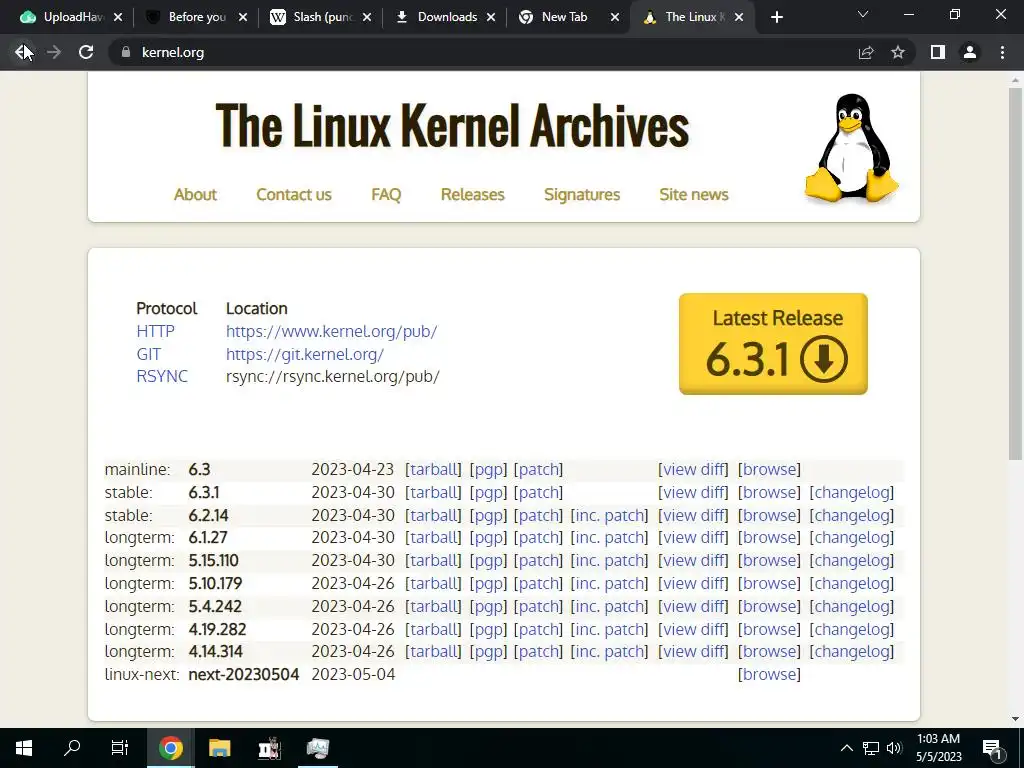The width and height of the screenshot is (1024, 768).
Task: Open the Contact us page
Action: click(x=294, y=195)
